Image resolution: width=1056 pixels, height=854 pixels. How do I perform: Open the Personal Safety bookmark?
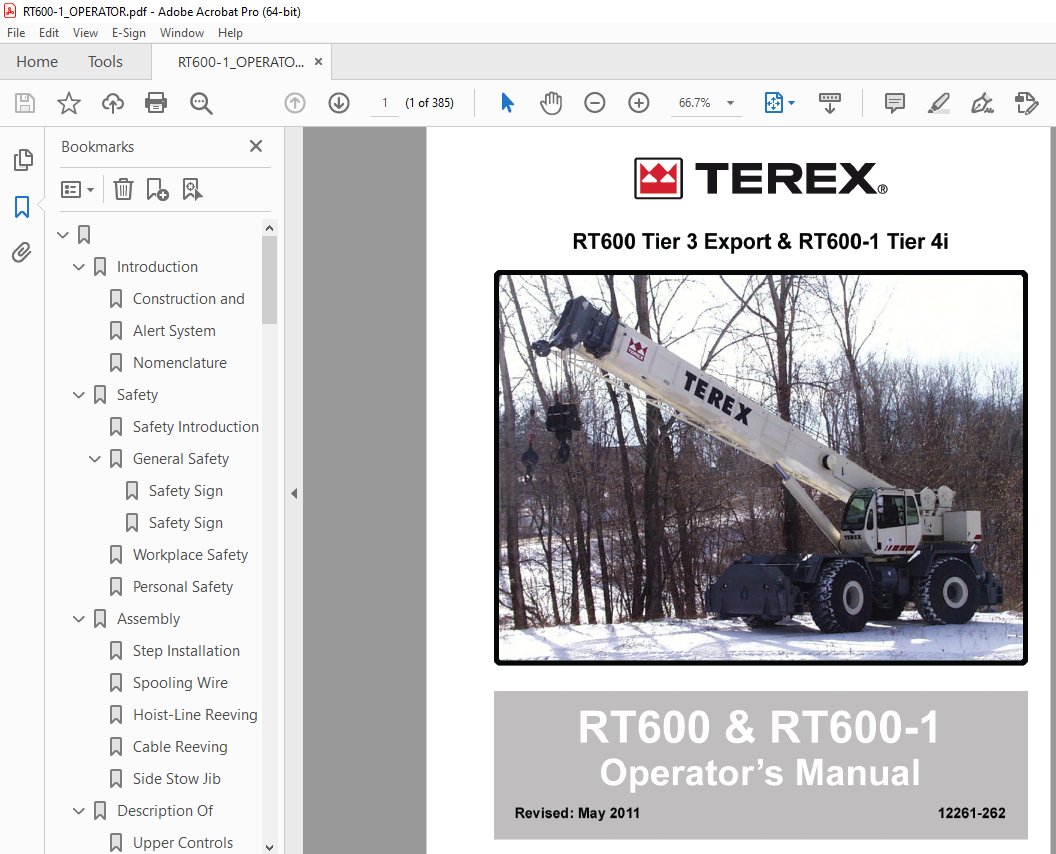pos(183,587)
